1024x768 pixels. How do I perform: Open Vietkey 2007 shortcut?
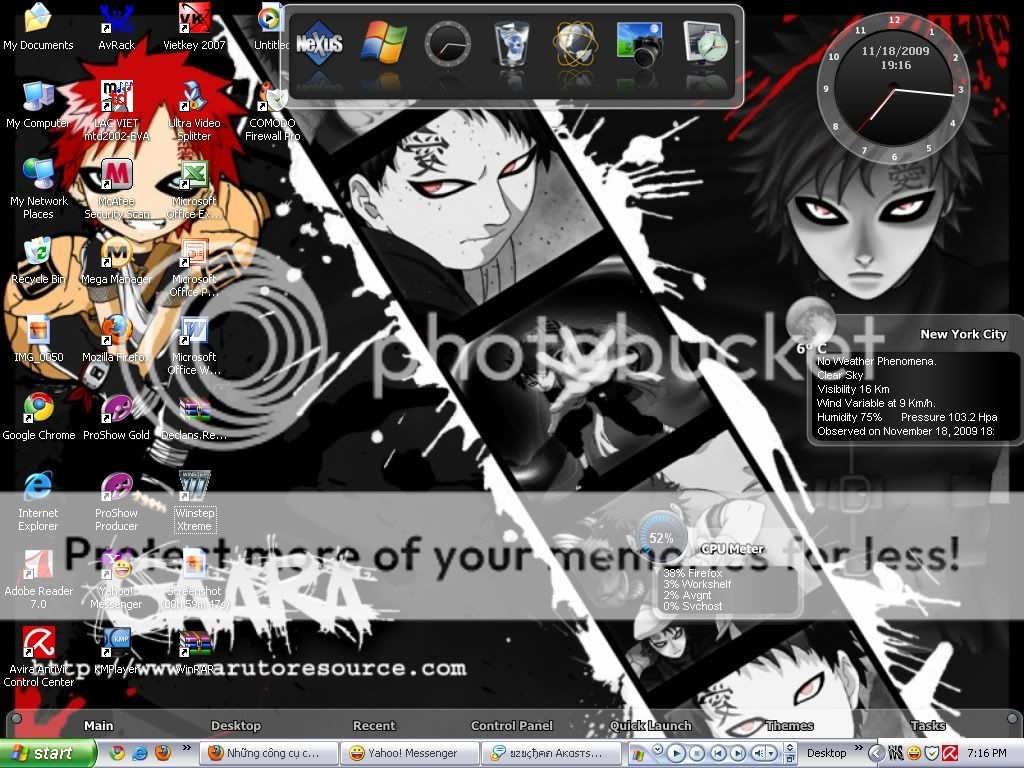click(194, 27)
